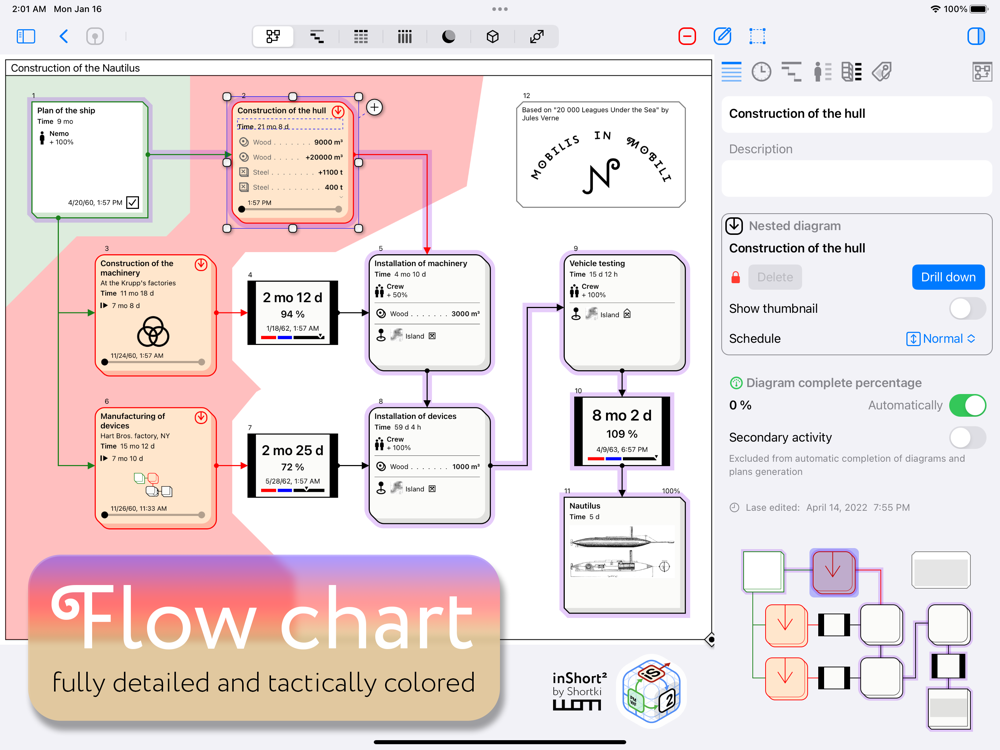Viewport: 1000px width, 750px height.
Task: Click the nested diagram down-arrow icon
Action: click(734, 225)
